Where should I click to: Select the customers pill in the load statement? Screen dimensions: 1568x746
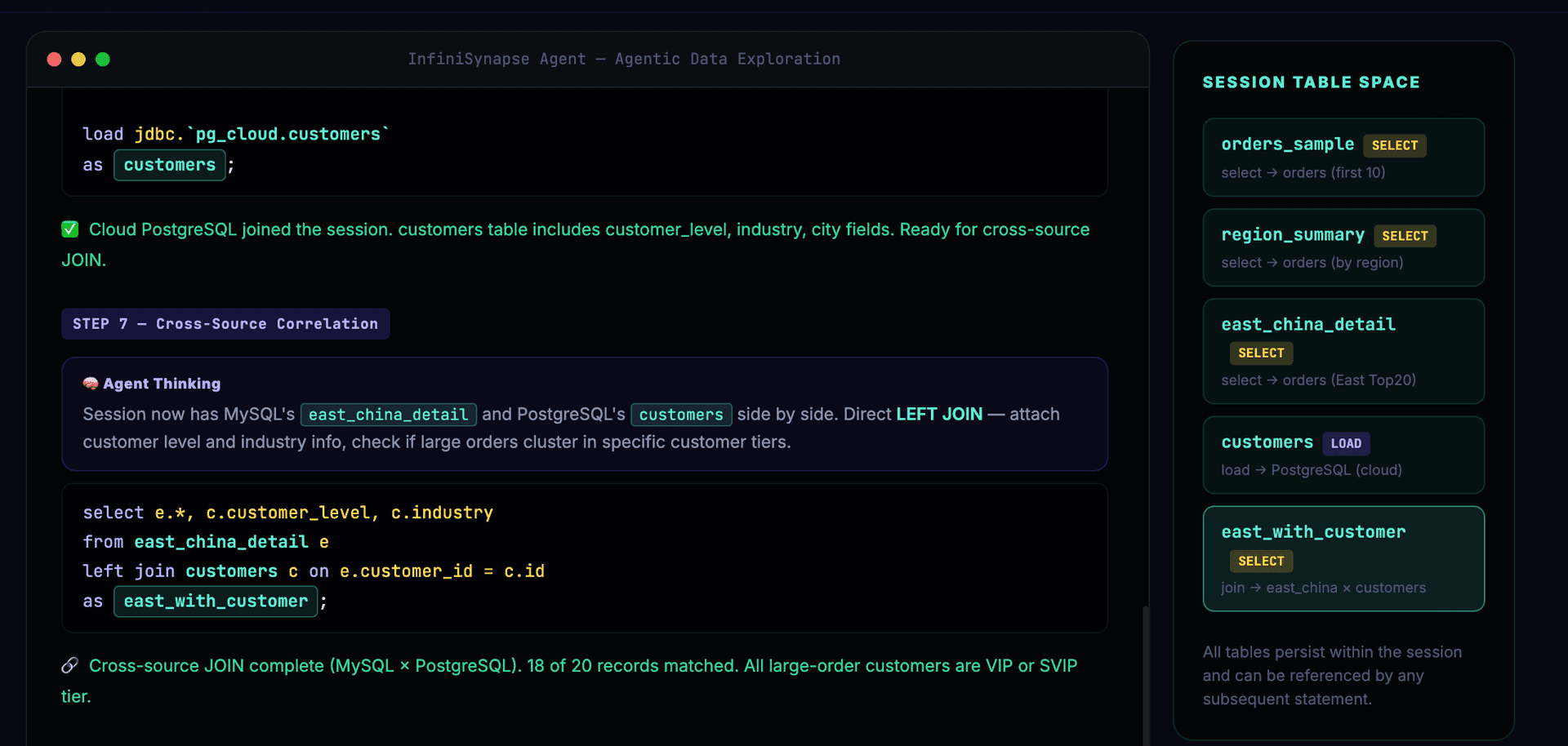coord(169,165)
